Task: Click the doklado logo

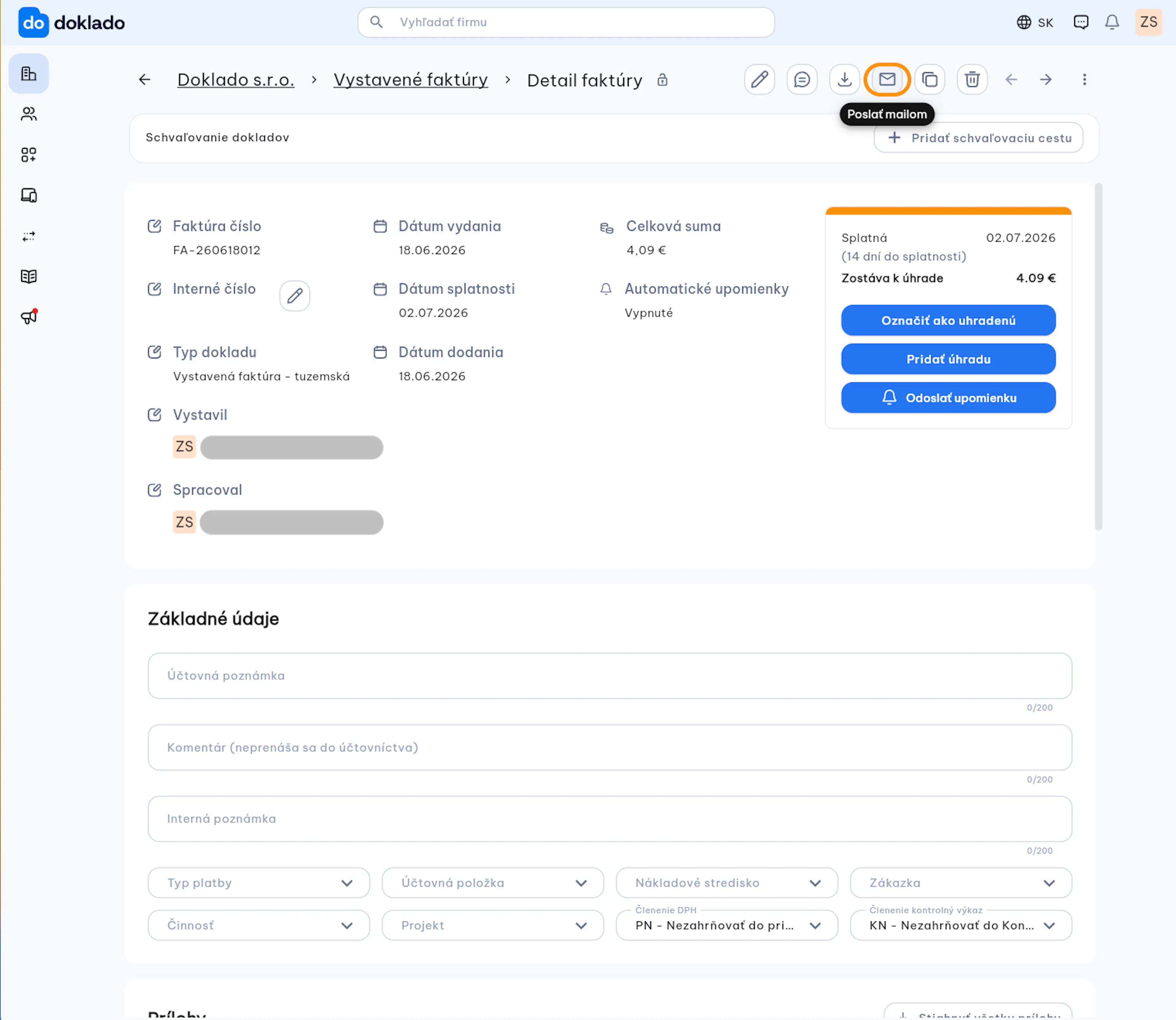Action: 72,23
